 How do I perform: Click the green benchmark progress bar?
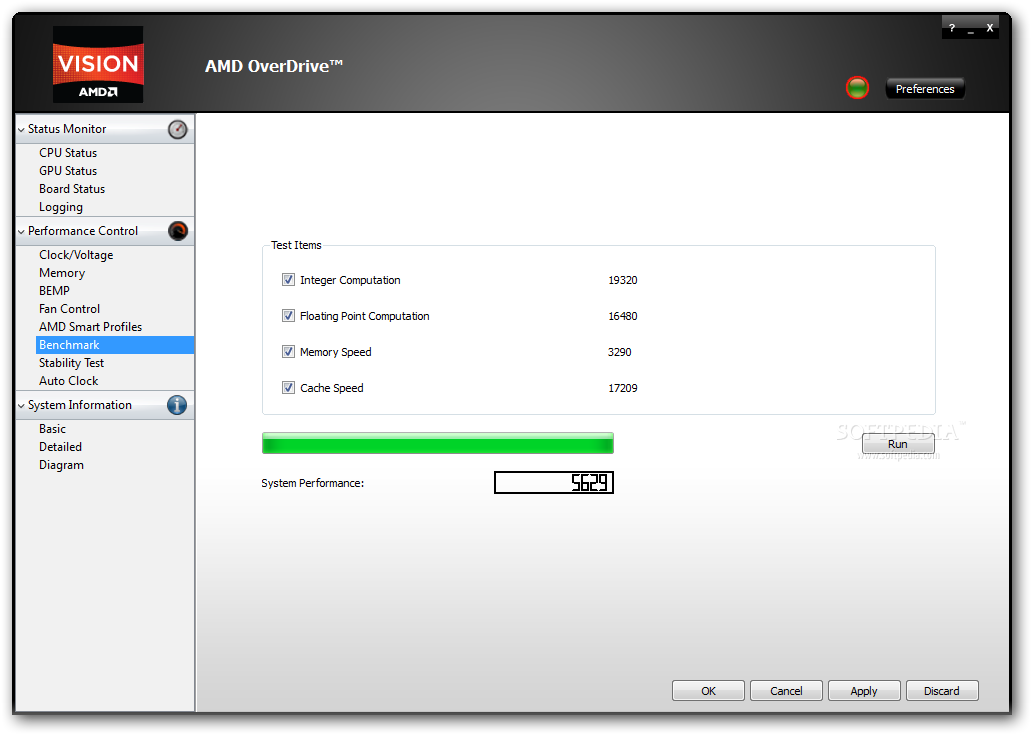(438, 444)
